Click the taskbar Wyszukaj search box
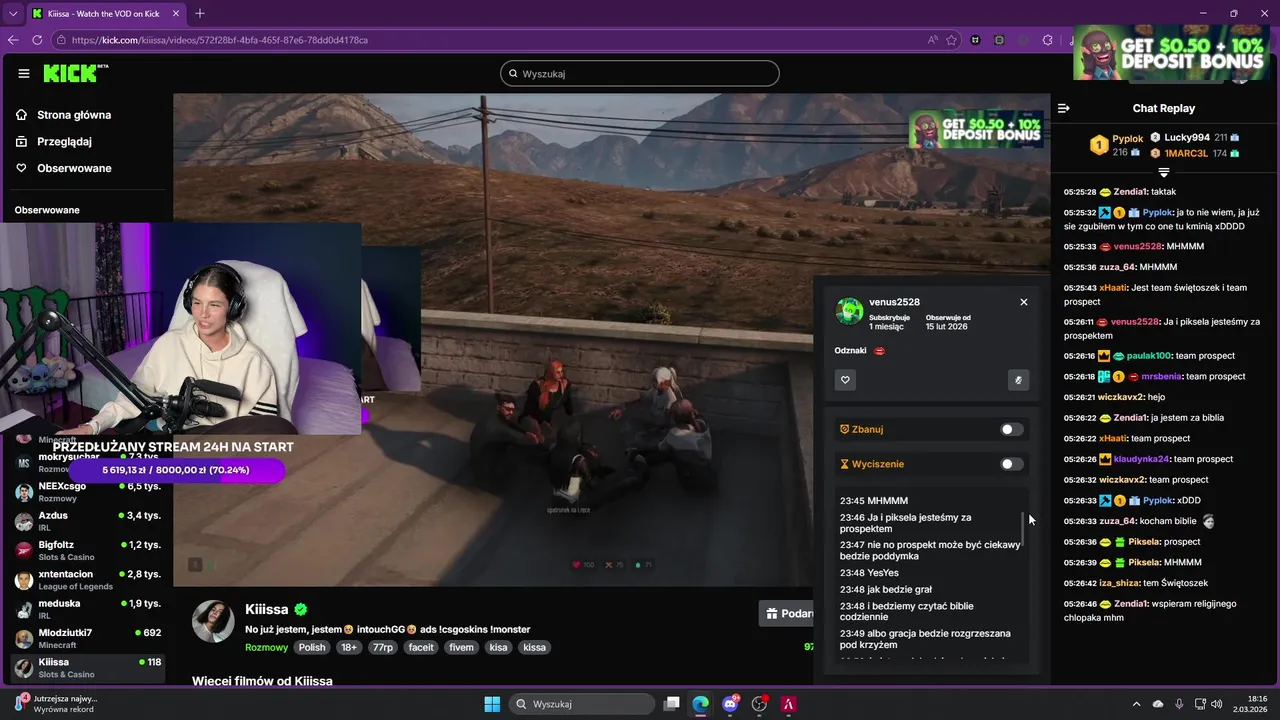Viewport: 1280px width, 720px height. (584, 704)
